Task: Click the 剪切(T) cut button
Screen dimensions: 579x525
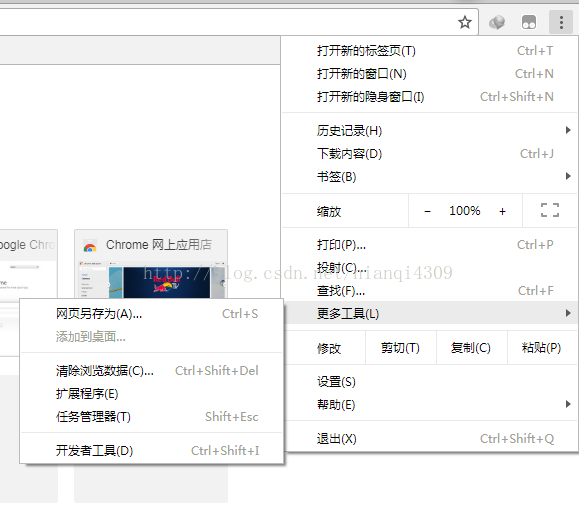Action: (x=401, y=348)
